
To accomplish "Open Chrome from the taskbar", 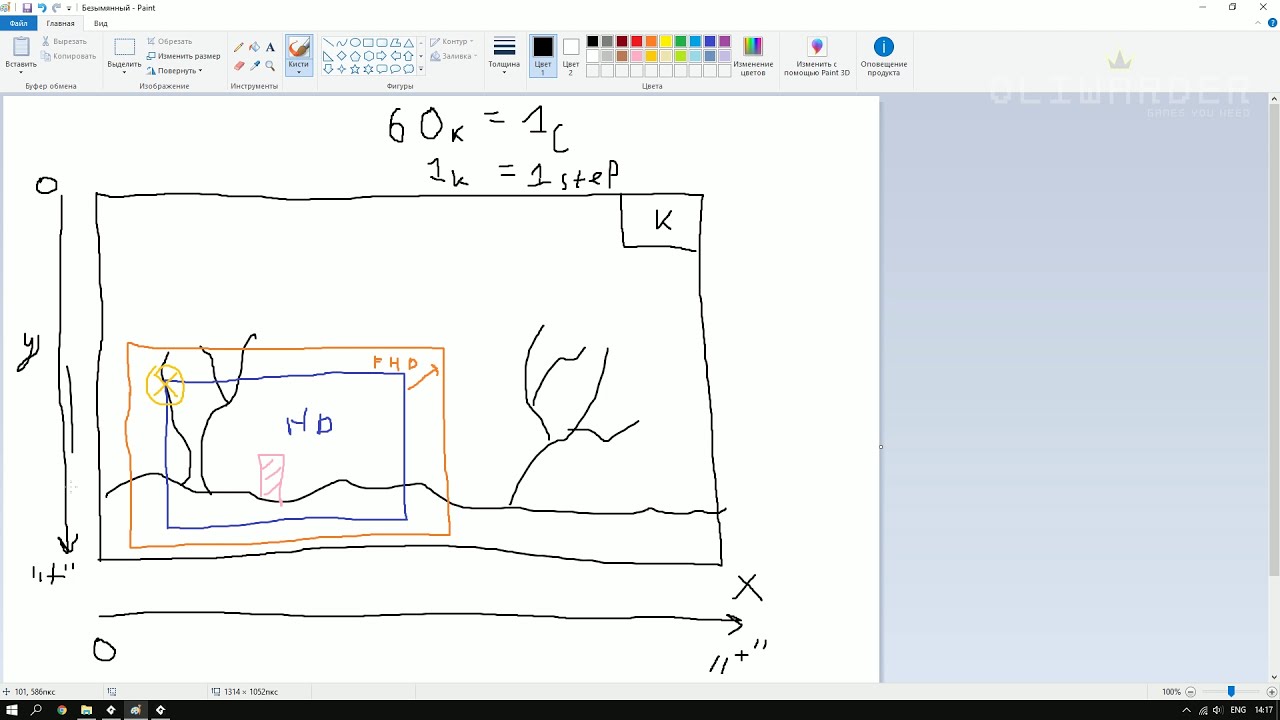I will (x=62, y=710).
